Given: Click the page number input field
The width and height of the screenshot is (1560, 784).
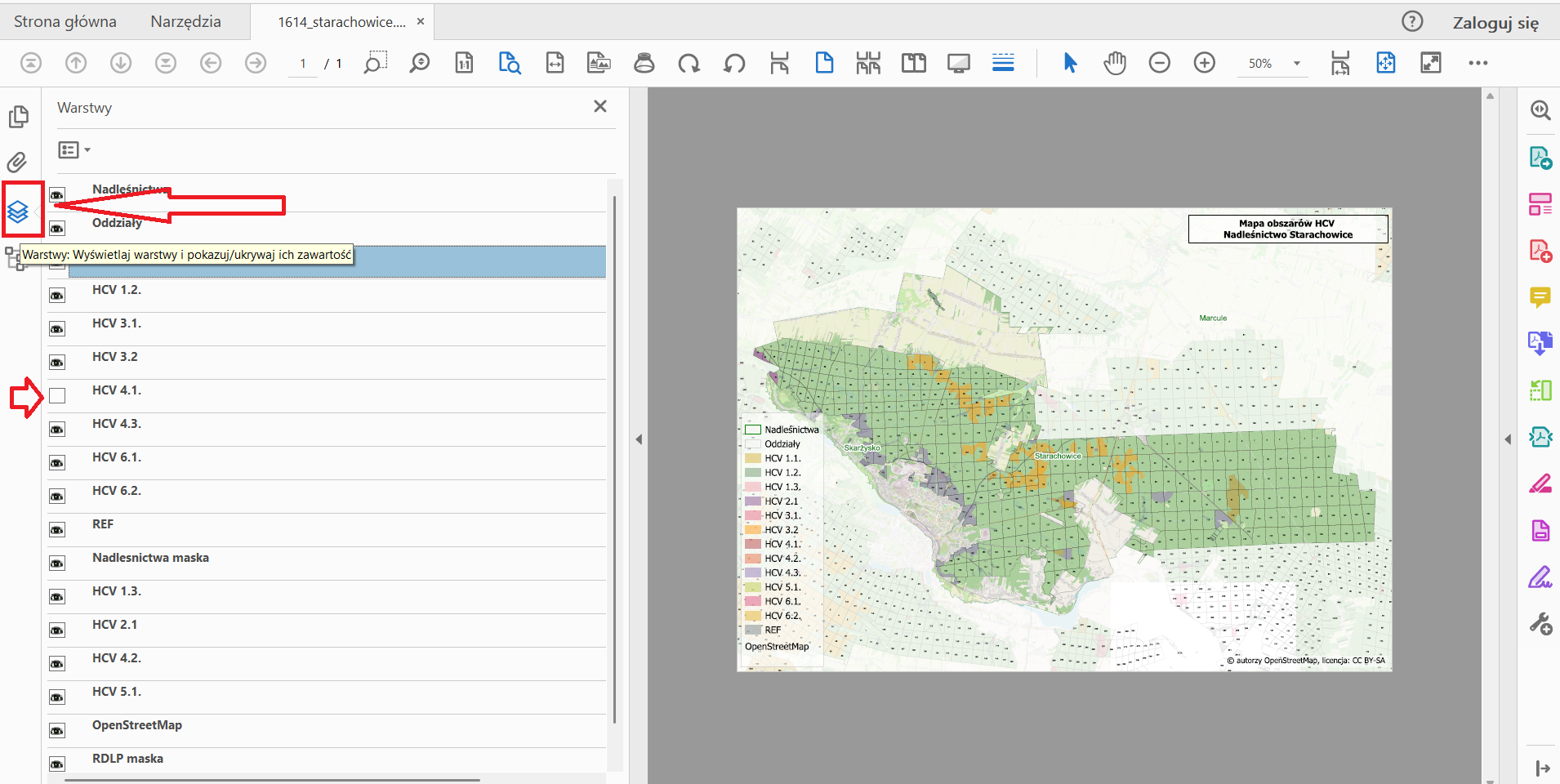Looking at the screenshot, I should pyautogui.click(x=303, y=64).
